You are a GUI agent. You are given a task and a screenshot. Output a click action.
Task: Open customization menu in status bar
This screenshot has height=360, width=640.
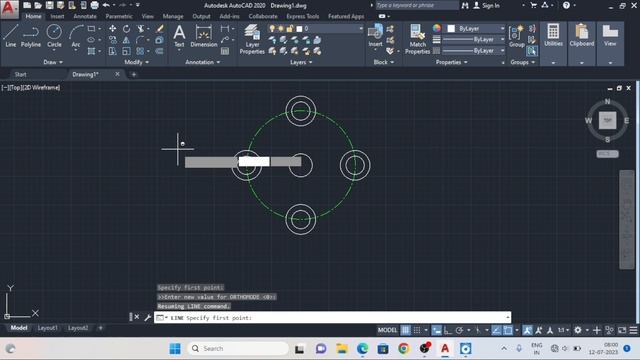click(633, 330)
